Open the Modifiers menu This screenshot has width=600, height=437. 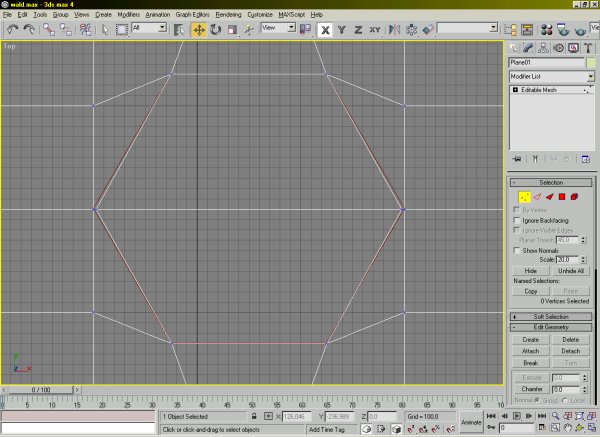(128, 16)
